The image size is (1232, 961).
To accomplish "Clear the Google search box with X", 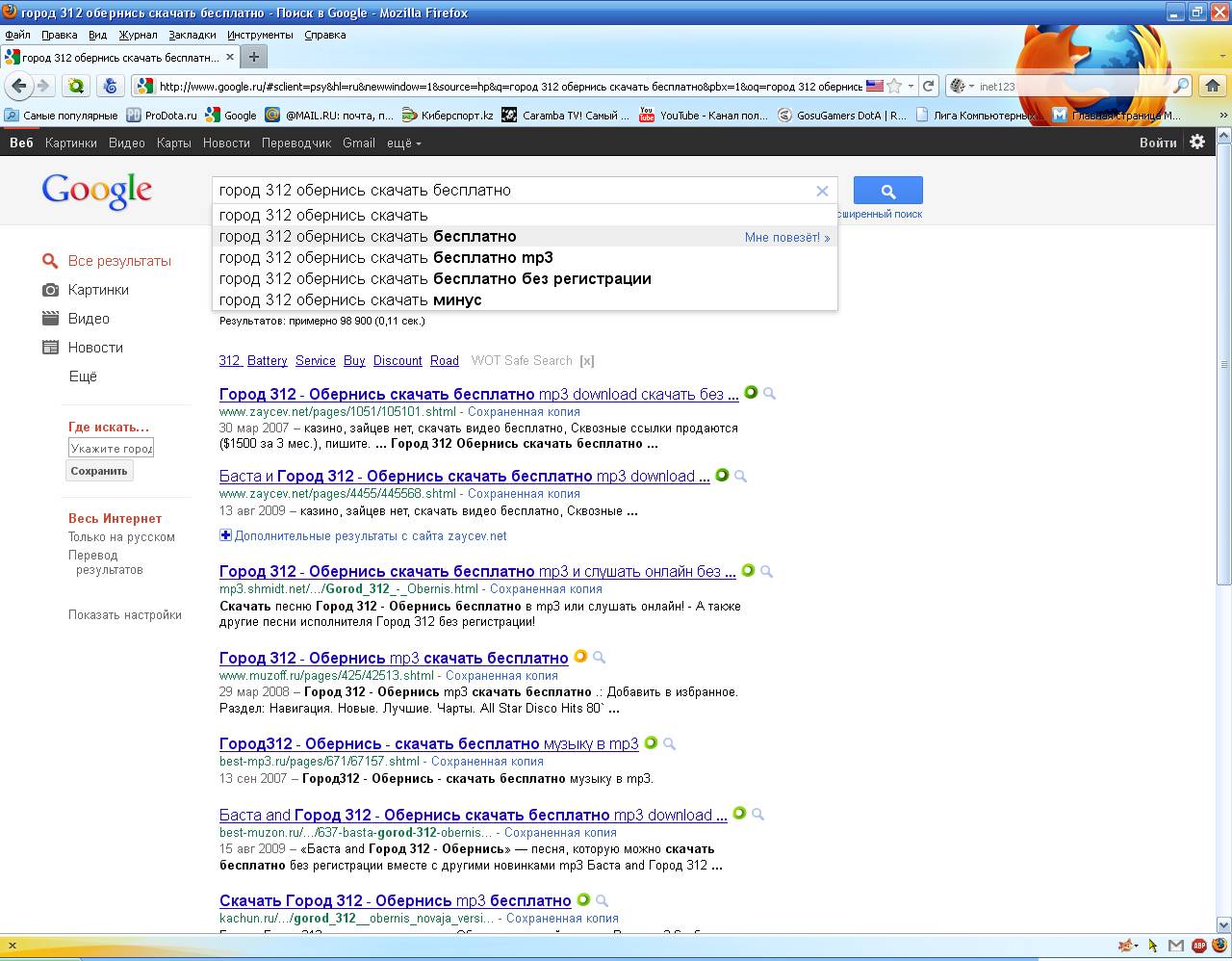I will pos(822,191).
